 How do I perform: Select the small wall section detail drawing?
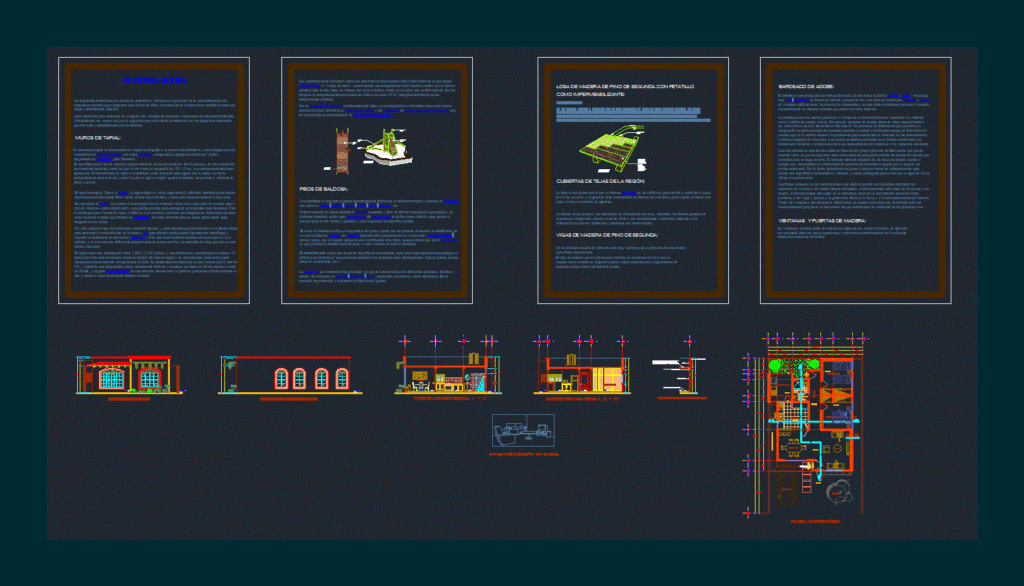point(681,367)
